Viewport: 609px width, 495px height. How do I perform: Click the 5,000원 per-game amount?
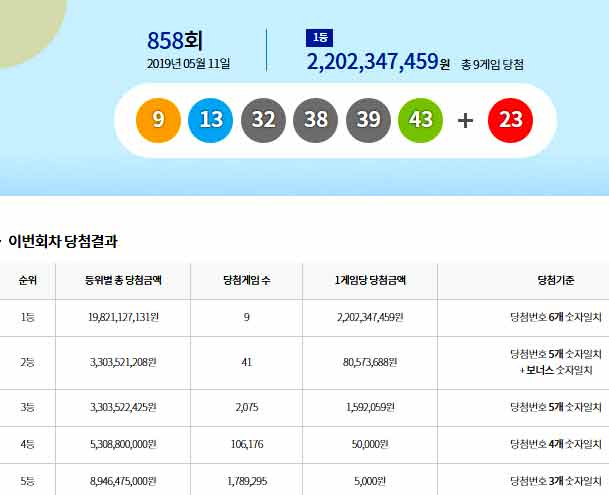pos(370,481)
